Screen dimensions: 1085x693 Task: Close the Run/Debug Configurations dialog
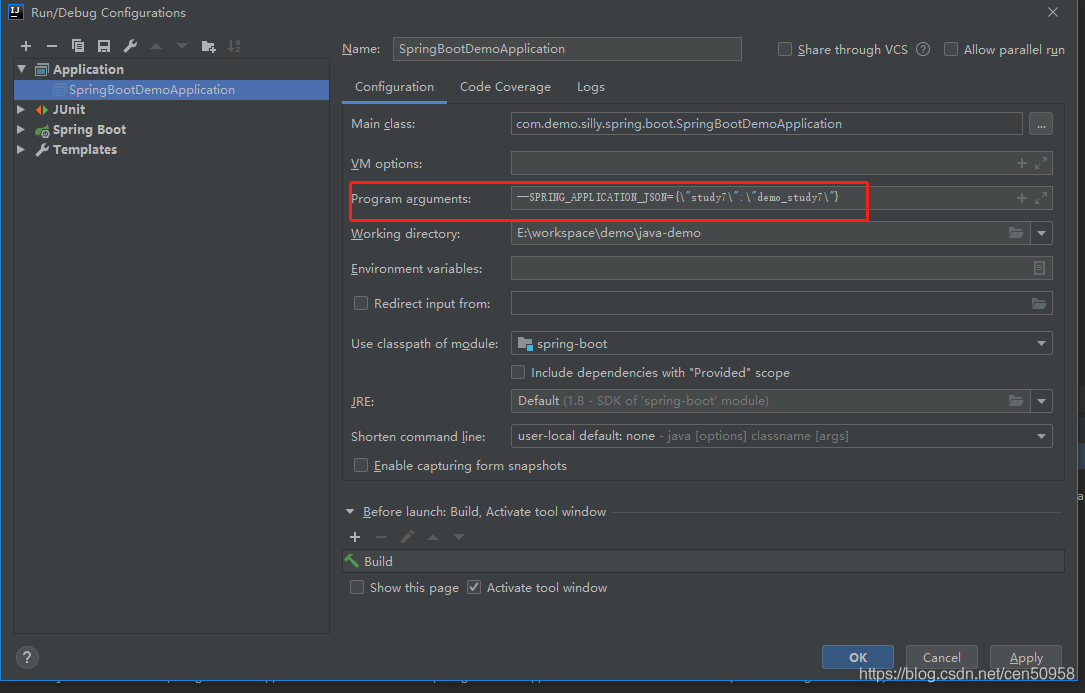point(1052,12)
